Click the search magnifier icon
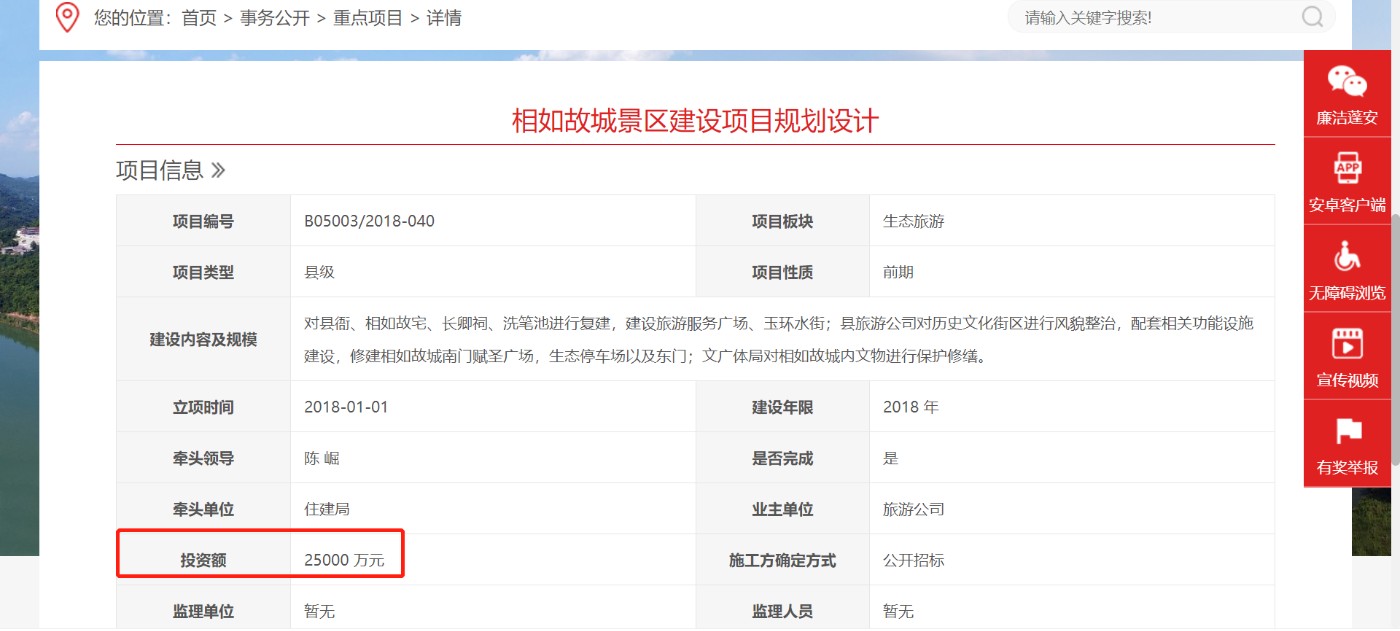1400x631 pixels. pos(1312,17)
